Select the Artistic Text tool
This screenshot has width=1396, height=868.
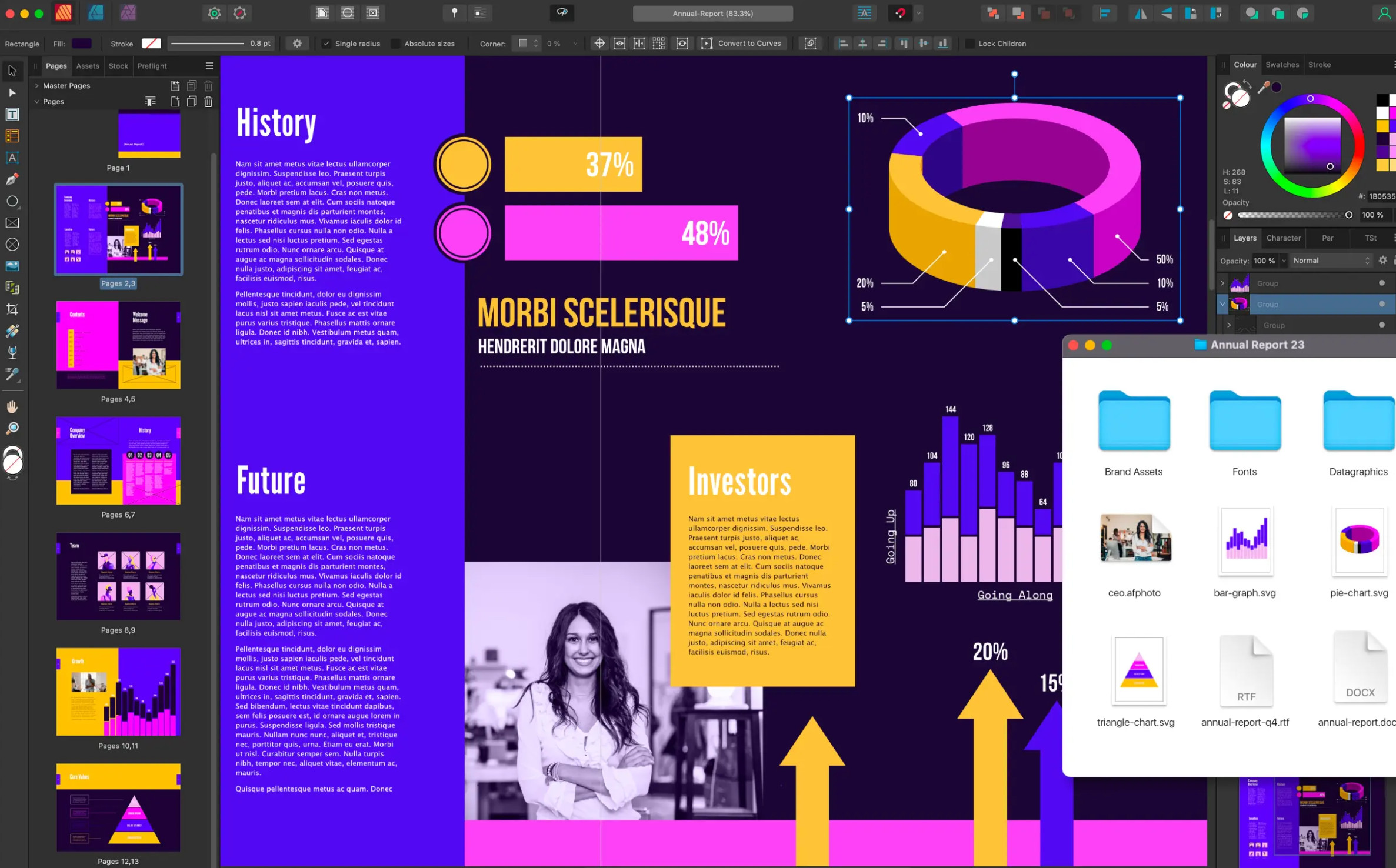(12, 158)
